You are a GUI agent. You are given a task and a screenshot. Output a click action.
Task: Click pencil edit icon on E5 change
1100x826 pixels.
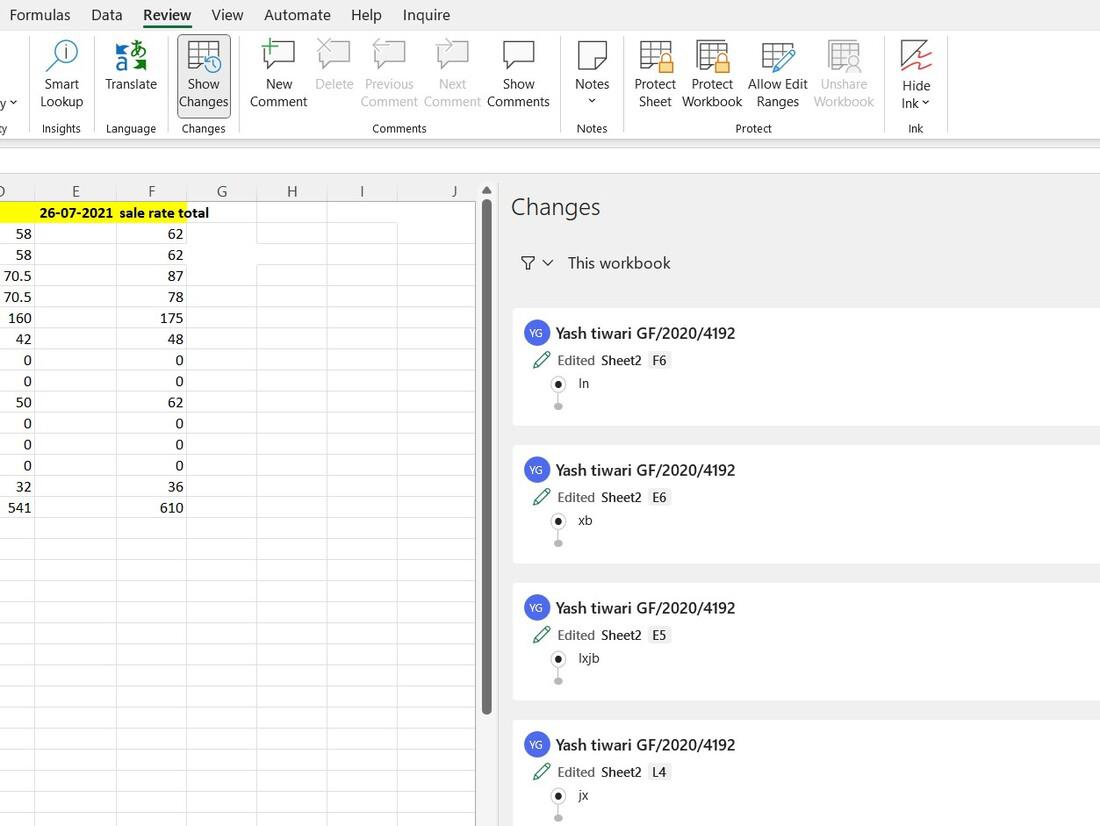tap(541, 635)
